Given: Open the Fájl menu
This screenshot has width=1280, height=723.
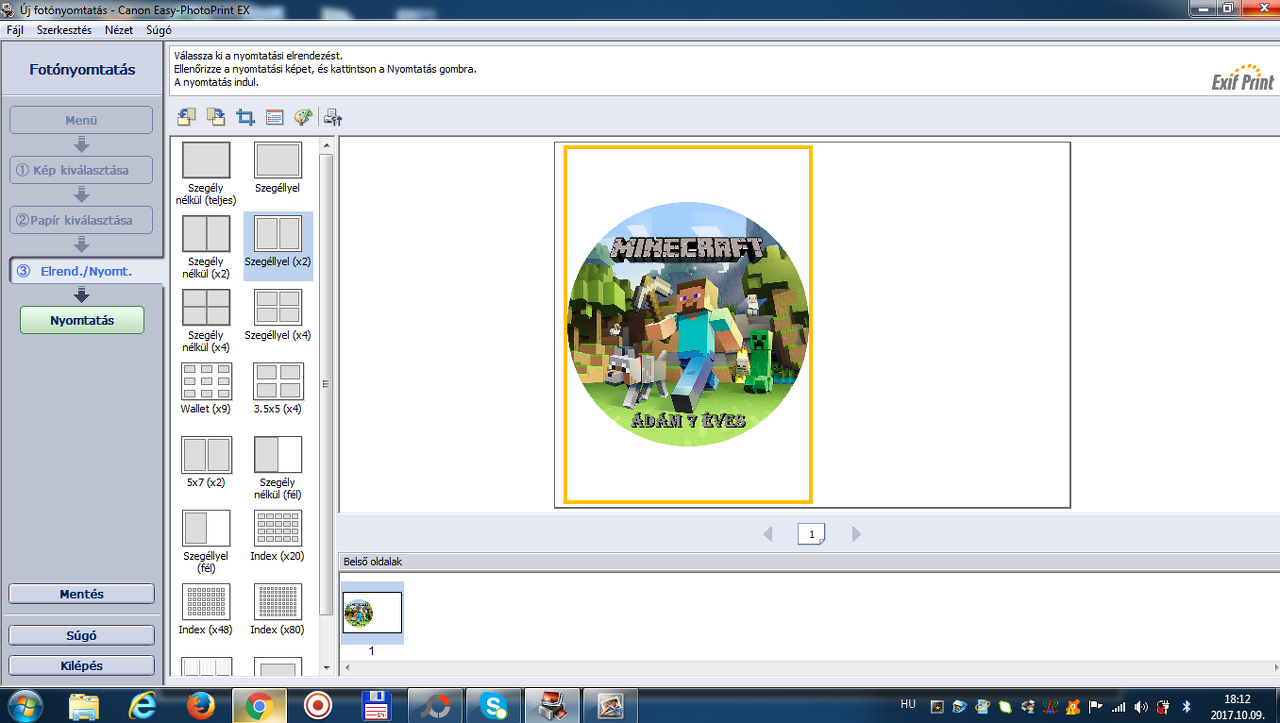Looking at the screenshot, I should click(15, 30).
